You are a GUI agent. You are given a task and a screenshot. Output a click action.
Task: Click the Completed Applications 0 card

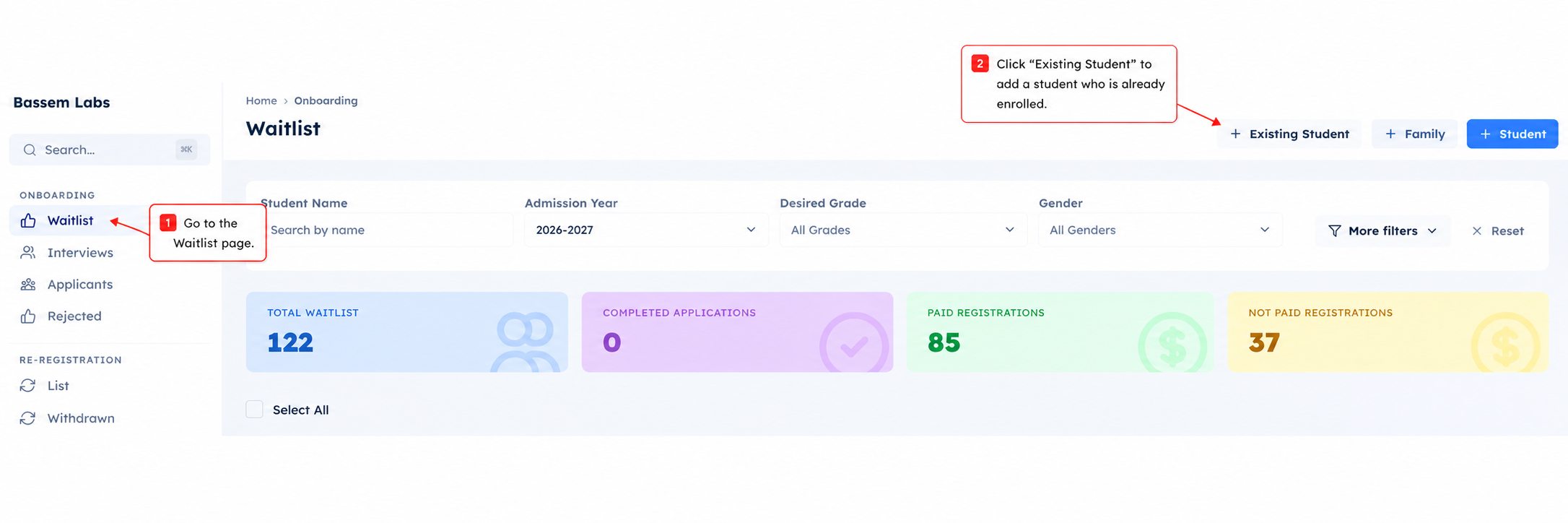pos(738,332)
